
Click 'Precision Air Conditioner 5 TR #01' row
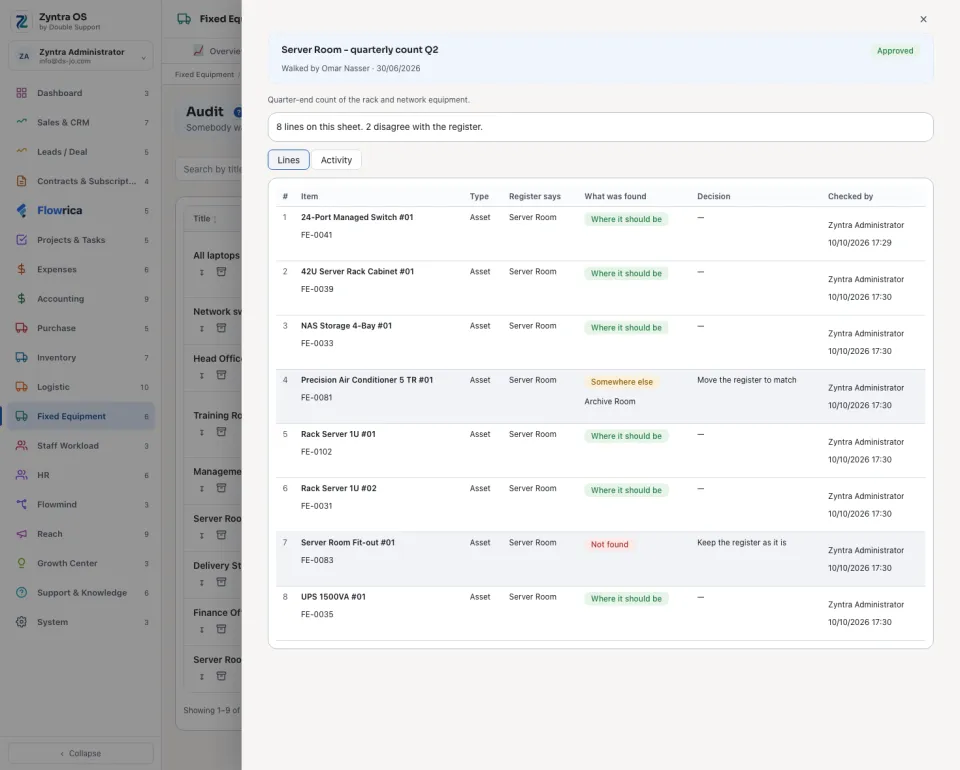[x=600, y=396]
